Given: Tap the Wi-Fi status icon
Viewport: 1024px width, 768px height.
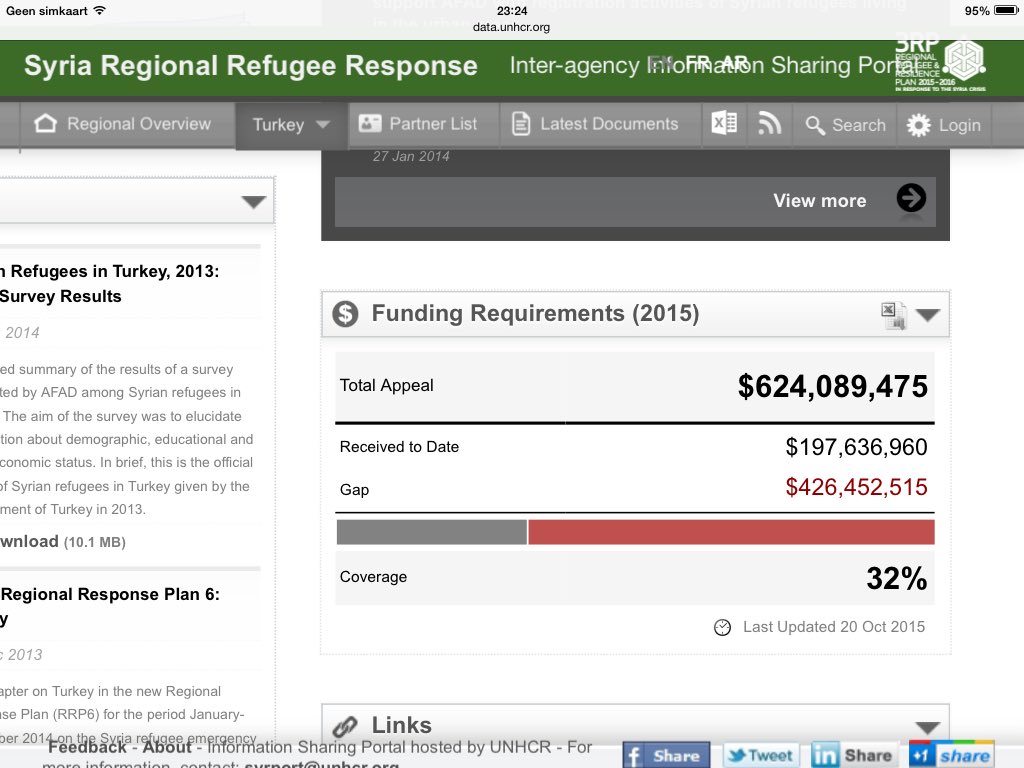Looking at the screenshot, I should pos(99,10).
